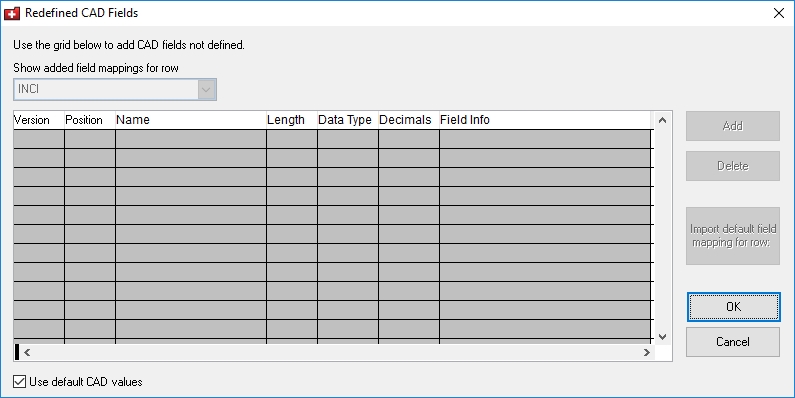Click the horizontal scroll right arrow

point(647,352)
